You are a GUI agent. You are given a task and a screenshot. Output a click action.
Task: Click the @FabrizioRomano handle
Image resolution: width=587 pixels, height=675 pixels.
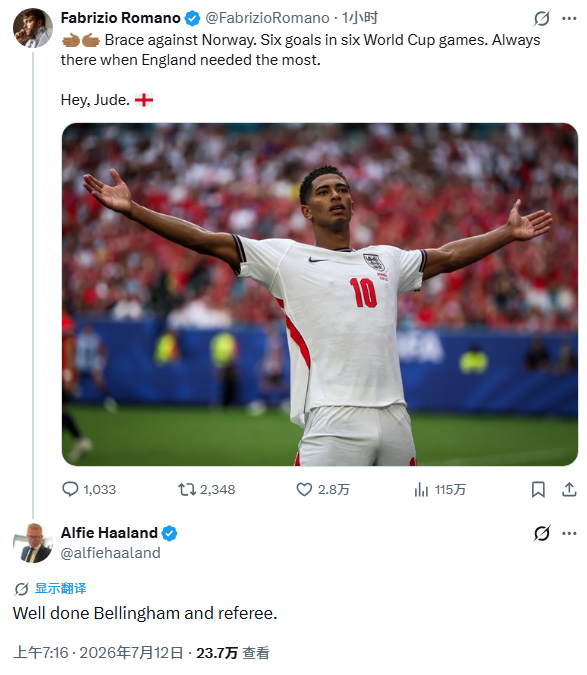coord(267,18)
